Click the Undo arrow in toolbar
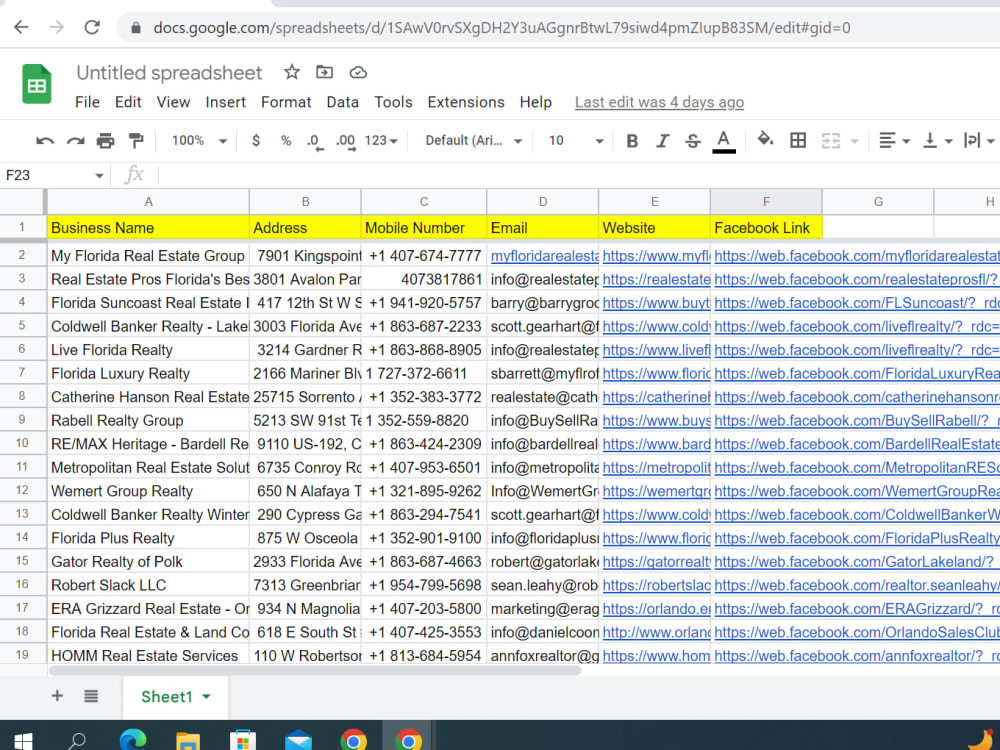The image size is (1000, 750). click(x=45, y=141)
